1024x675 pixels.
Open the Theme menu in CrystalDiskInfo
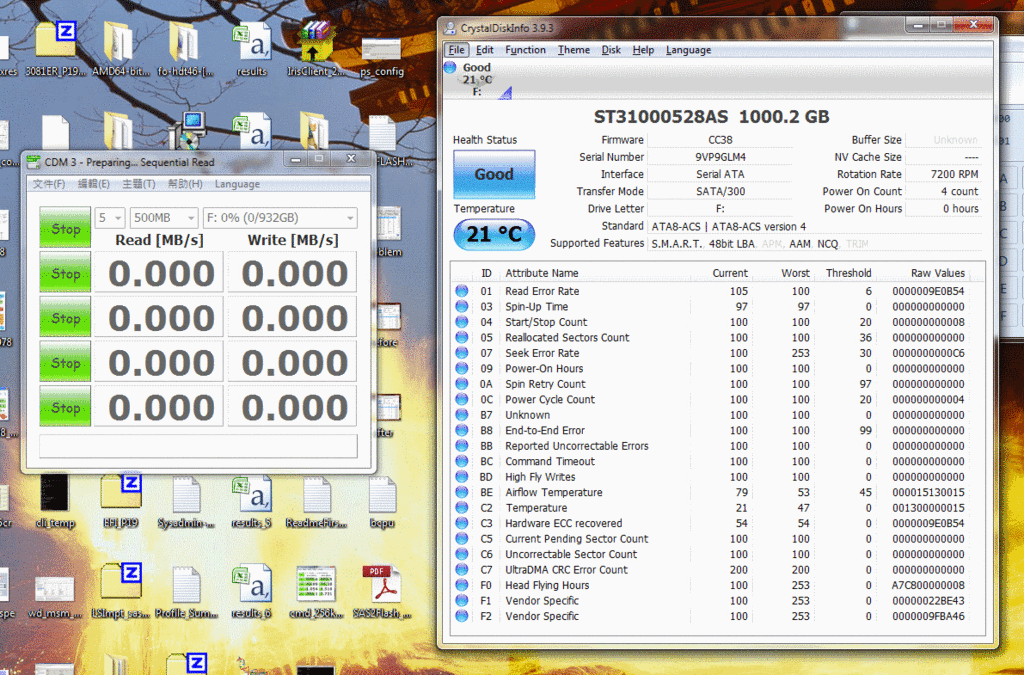574,50
